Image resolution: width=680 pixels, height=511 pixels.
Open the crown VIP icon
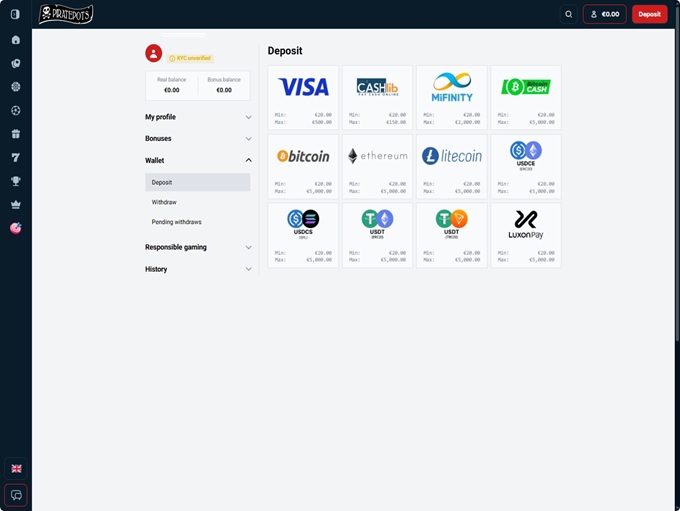coord(16,204)
